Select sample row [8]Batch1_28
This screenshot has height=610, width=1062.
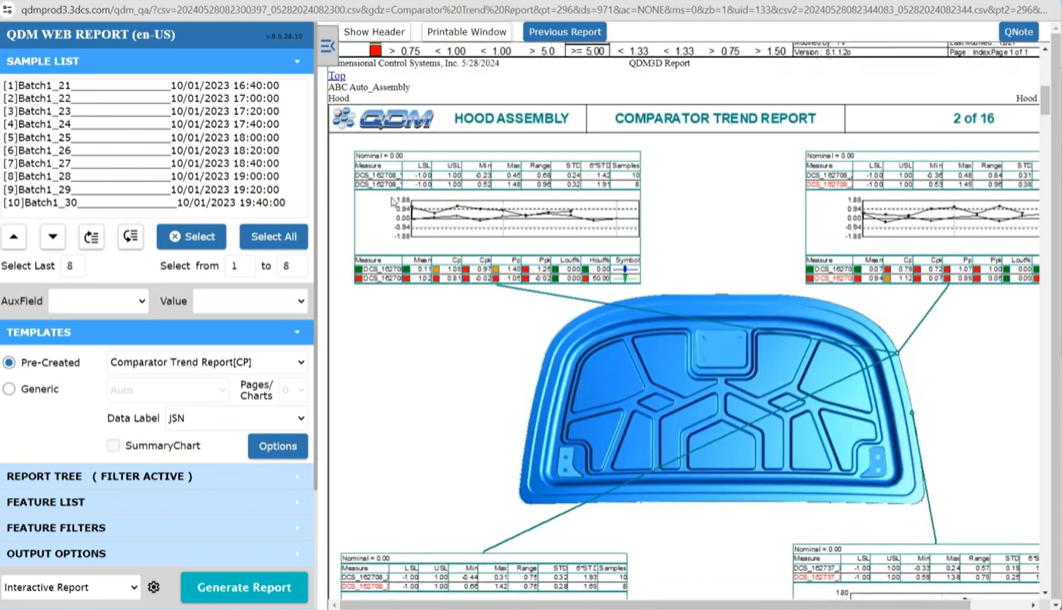(141, 177)
